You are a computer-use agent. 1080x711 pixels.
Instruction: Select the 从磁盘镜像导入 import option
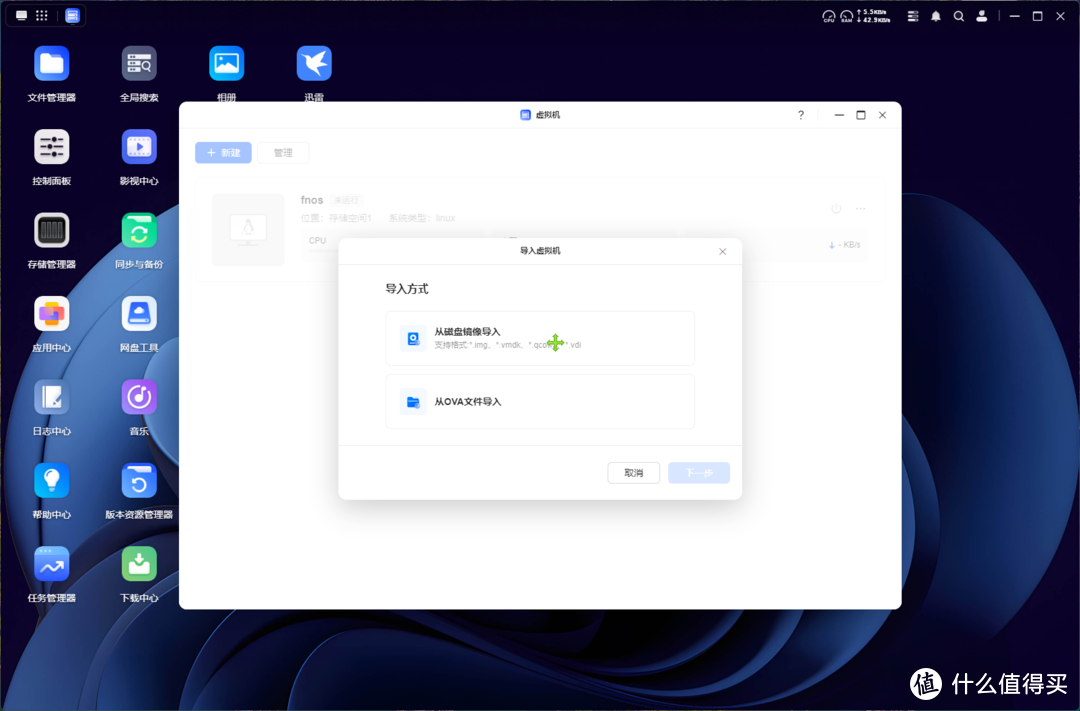tap(540, 338)
